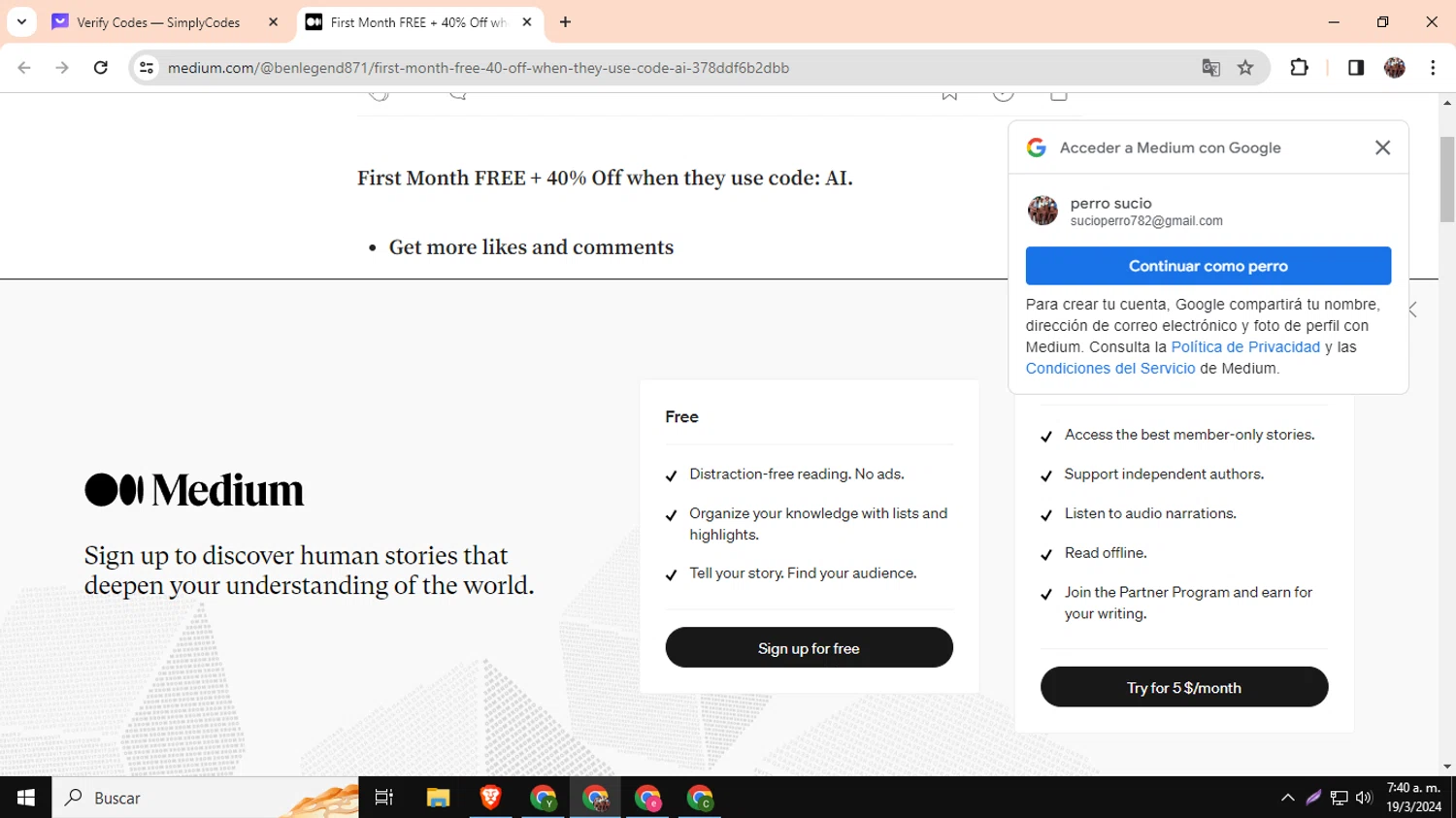Viewport: 1456px width, 818px height.
Task: Save the article with bookmark icon
Action: click(949, 95)
